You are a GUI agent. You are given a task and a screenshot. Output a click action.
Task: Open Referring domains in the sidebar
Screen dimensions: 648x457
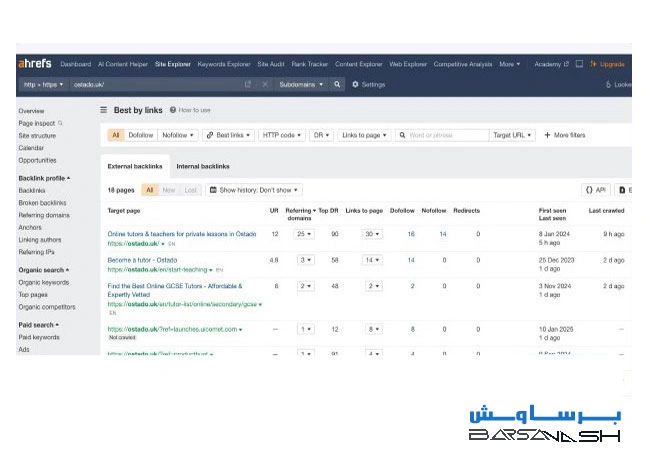pos(44,215)
